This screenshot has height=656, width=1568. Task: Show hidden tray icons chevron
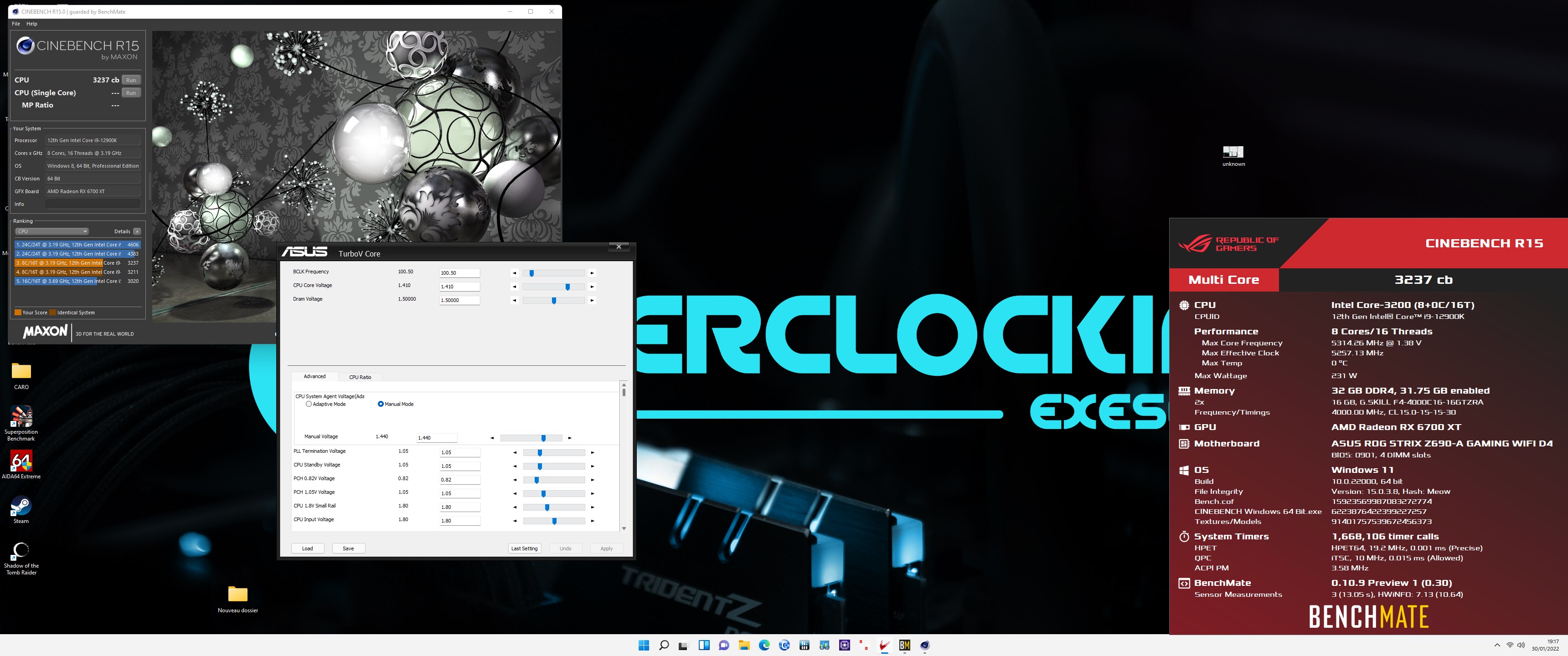pyautogui.click(x=1497, y=645)
